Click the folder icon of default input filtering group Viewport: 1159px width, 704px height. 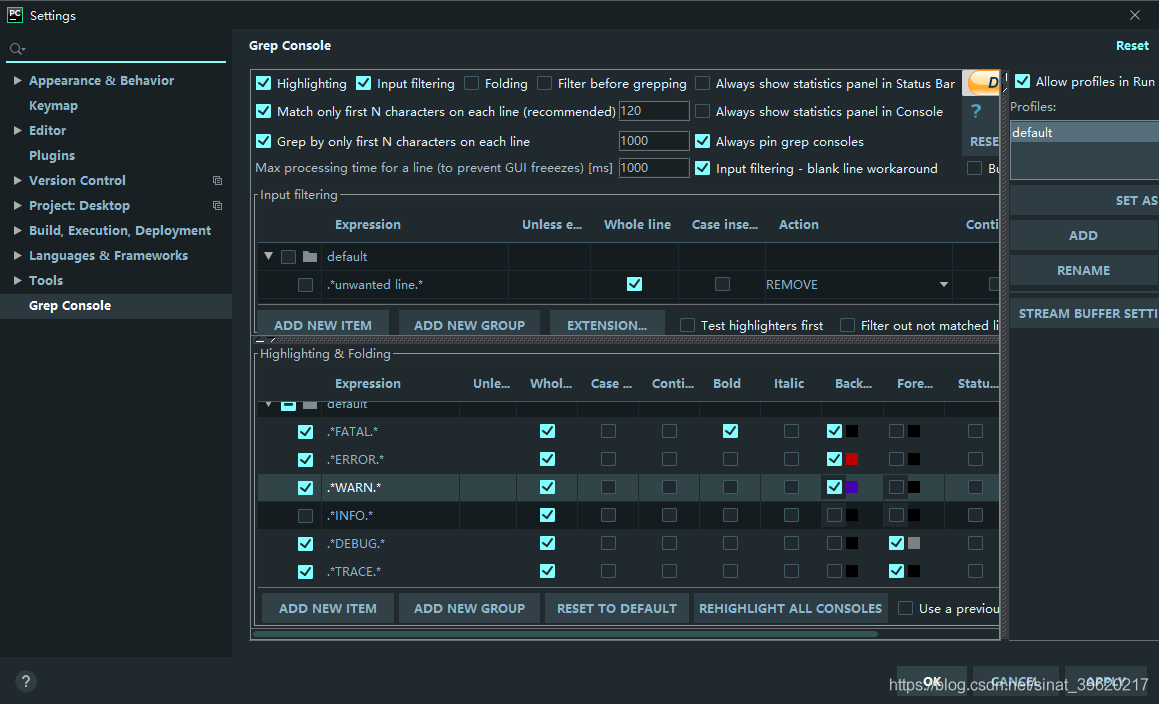[x=310, y=257]
